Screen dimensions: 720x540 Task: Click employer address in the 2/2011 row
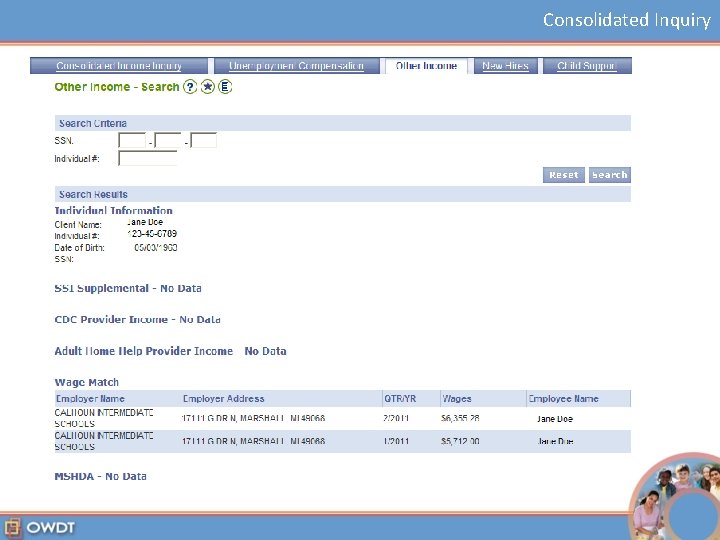pos(253,418)
